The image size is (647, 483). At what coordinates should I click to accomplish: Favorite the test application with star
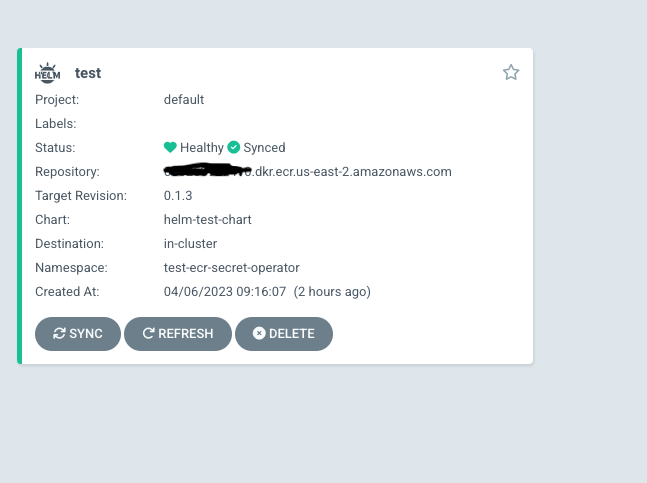(511, 72)
